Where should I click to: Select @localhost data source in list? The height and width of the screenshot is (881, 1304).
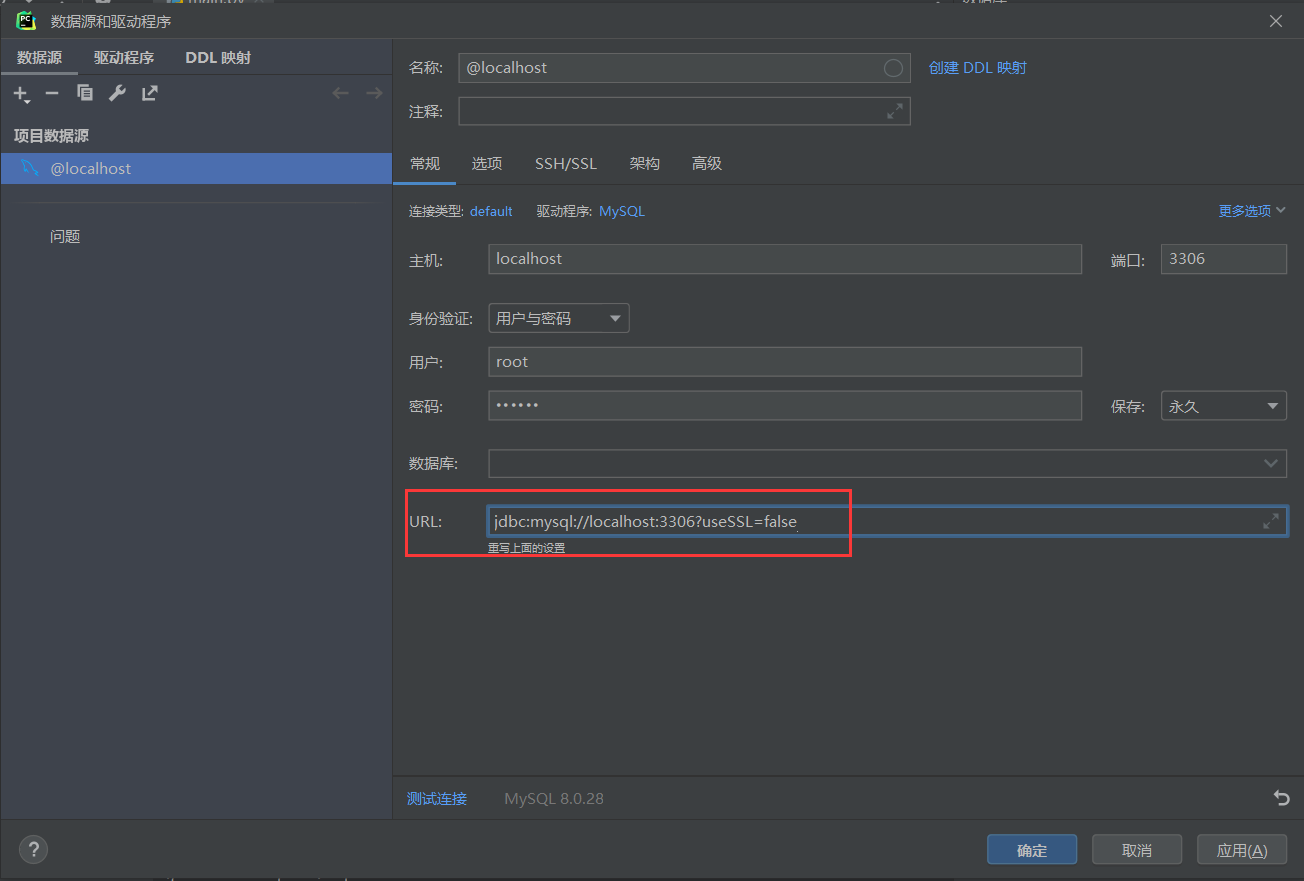click(x=196, y=168)
